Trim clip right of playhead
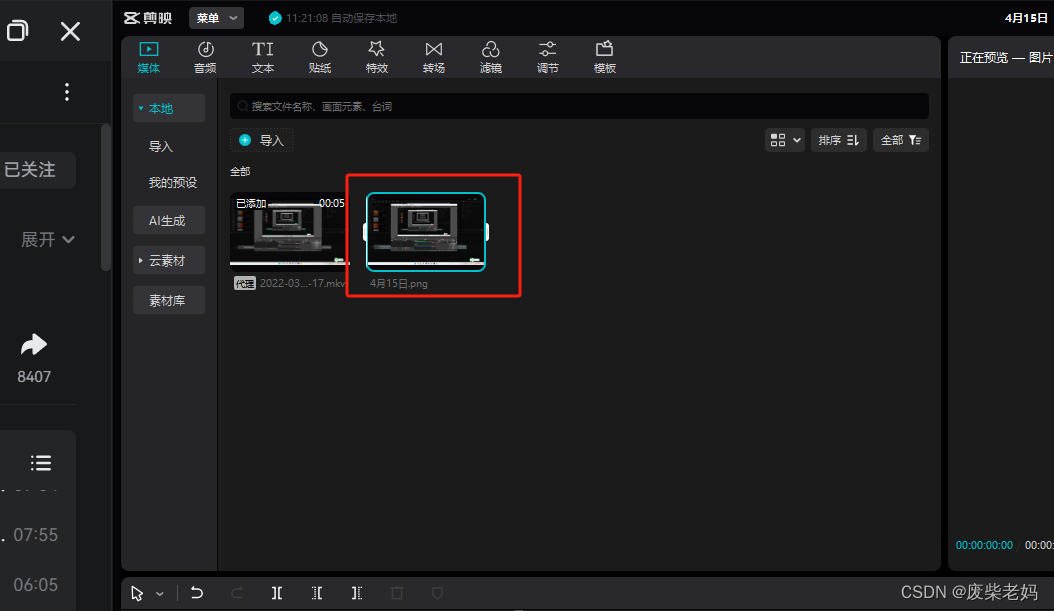This screenshot has height=611, width=1054. [357, 593]
